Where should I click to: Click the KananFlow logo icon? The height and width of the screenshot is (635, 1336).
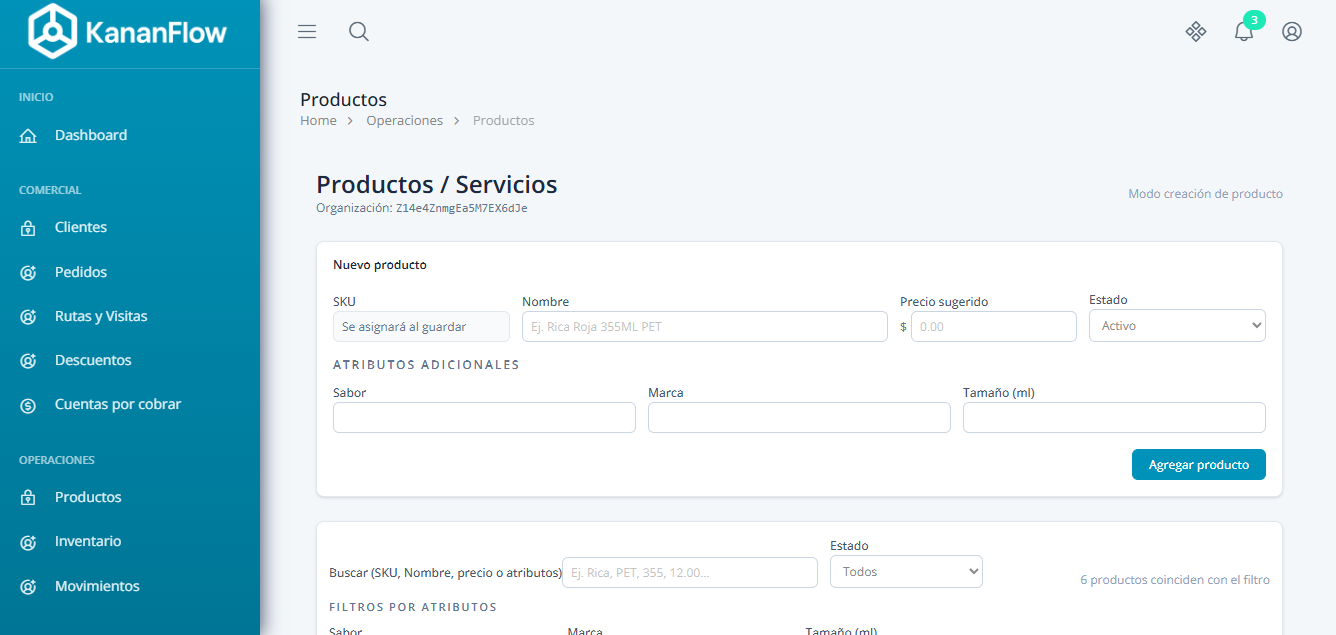53,32
